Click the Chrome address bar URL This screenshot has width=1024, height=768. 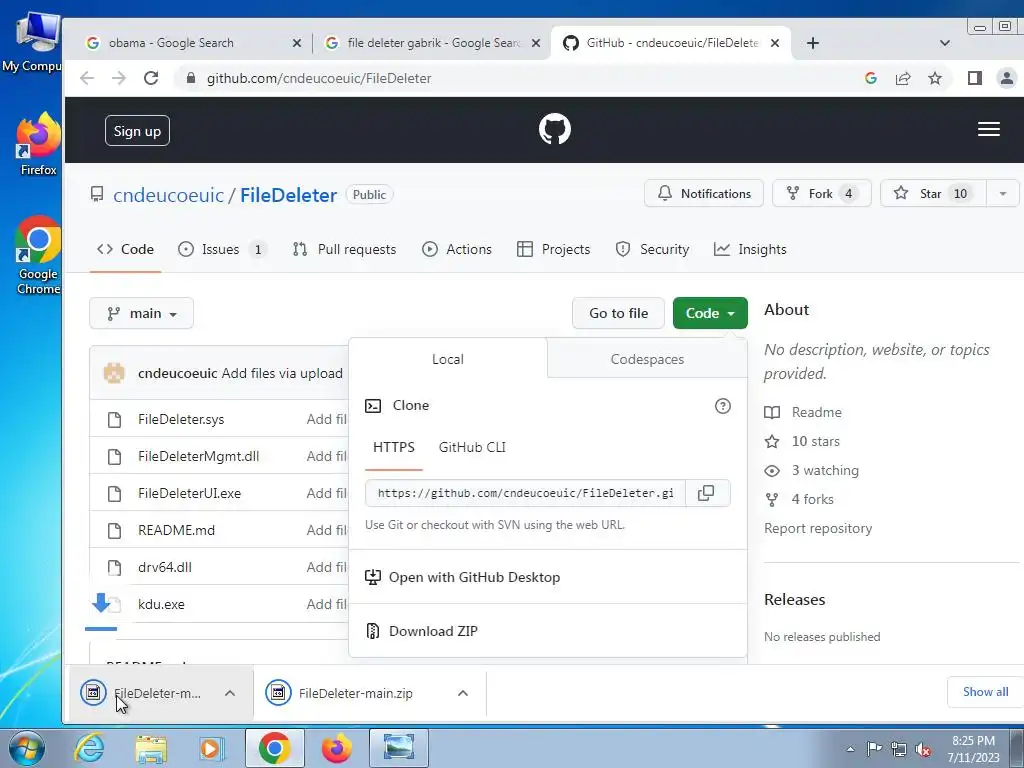(319, 78)
